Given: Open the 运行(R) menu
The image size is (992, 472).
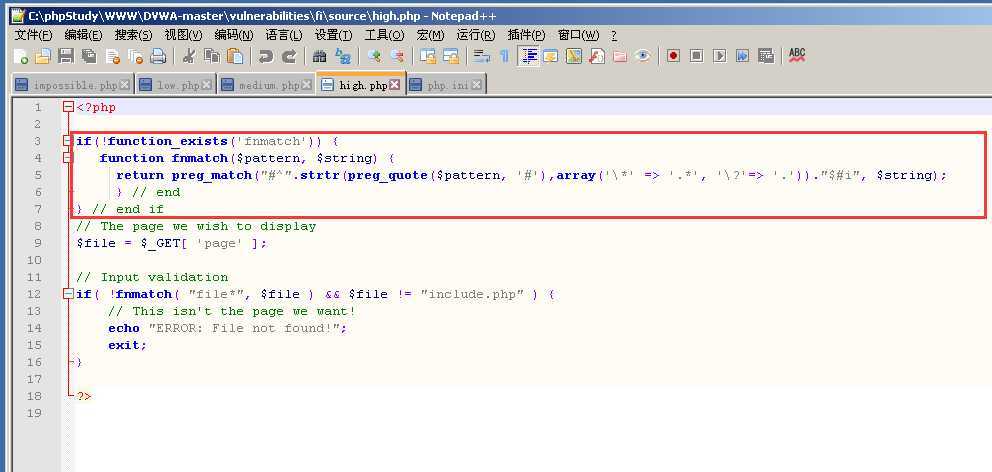Looking at the screenshot, I should pyautogui.click(x=476, y=35).
